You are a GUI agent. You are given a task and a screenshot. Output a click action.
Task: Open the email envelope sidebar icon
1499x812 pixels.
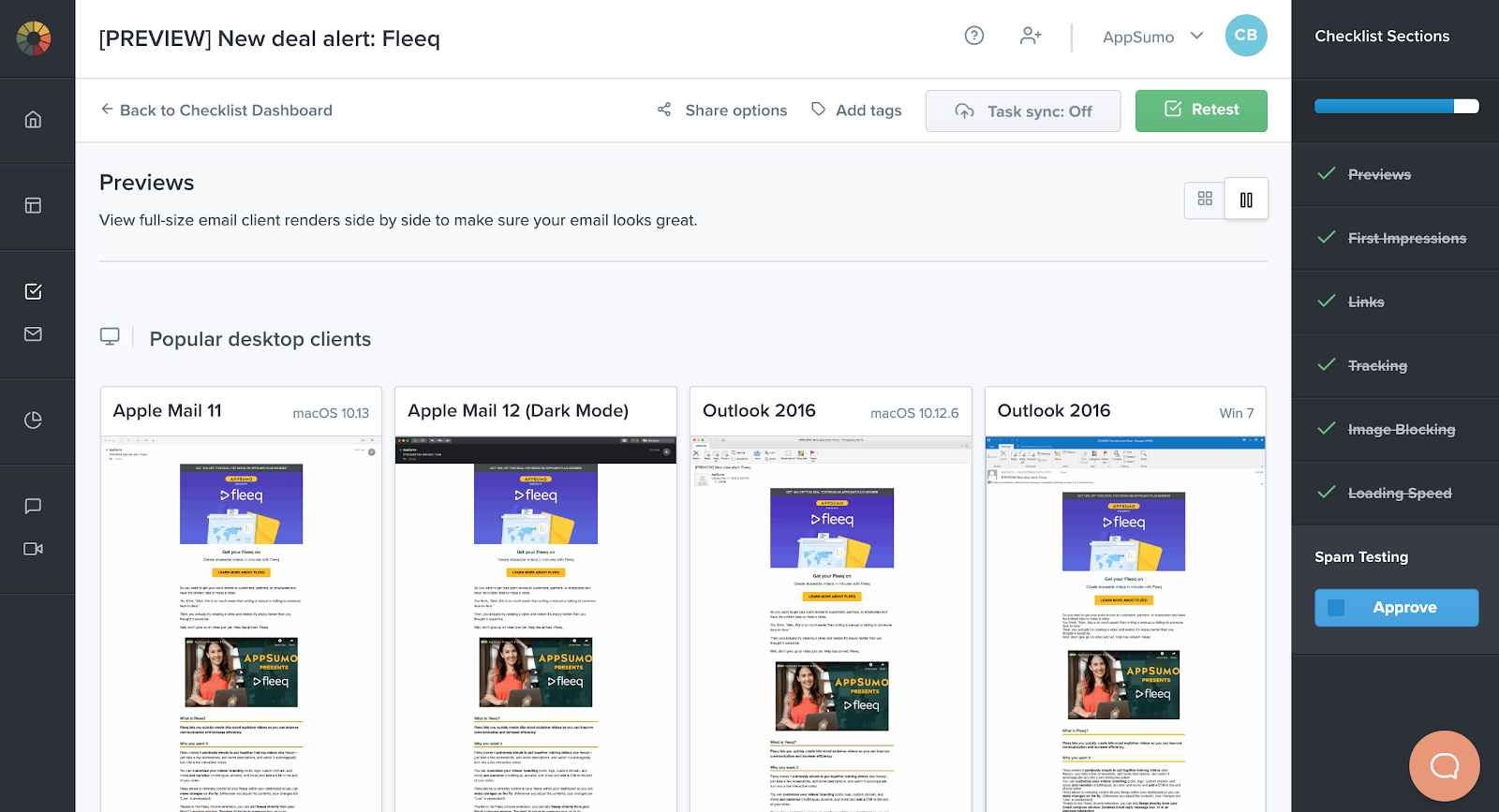[x=34, y=334]
